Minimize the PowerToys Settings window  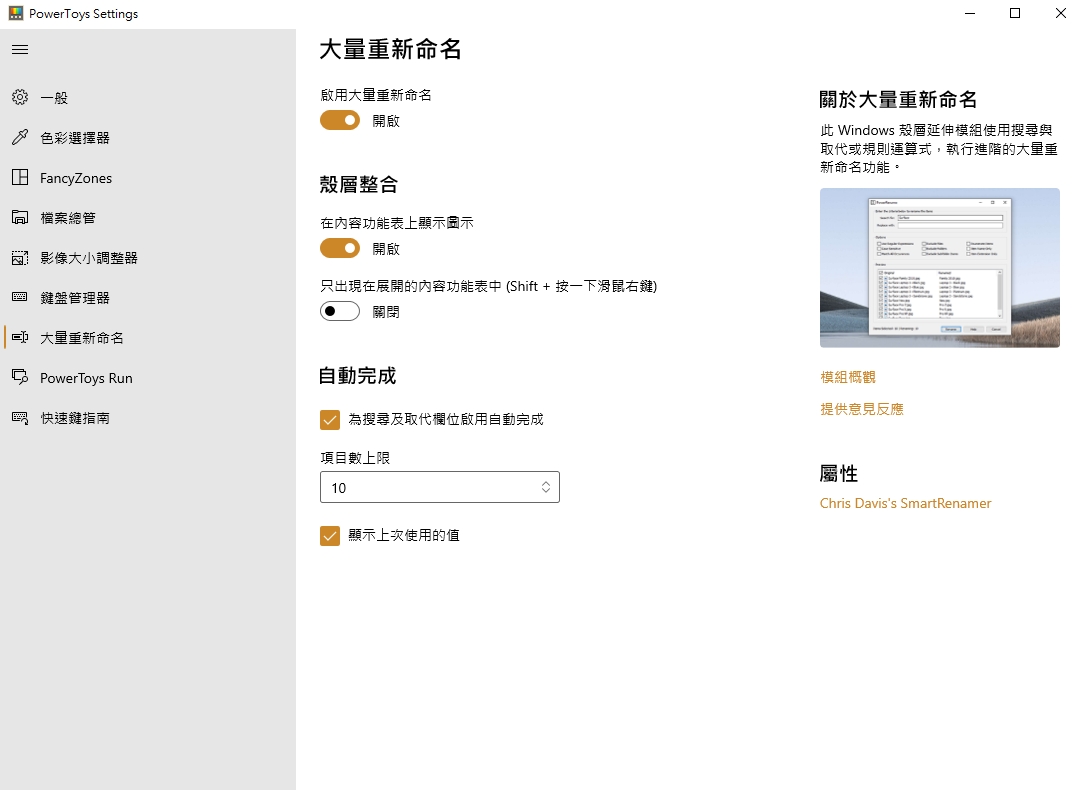pyautogui.click(x=970, y=13)
